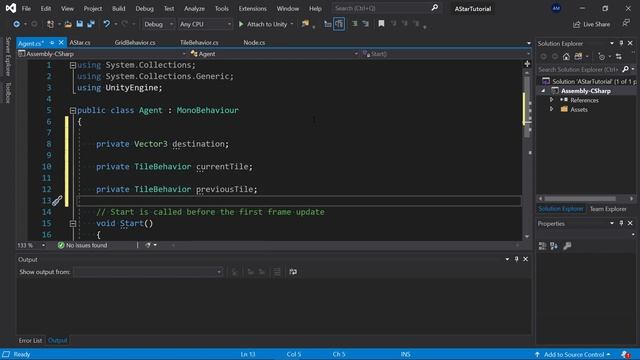Click the Visual Studio logo icon
Screen dimensions: 640x360
[x=11, y=8]
